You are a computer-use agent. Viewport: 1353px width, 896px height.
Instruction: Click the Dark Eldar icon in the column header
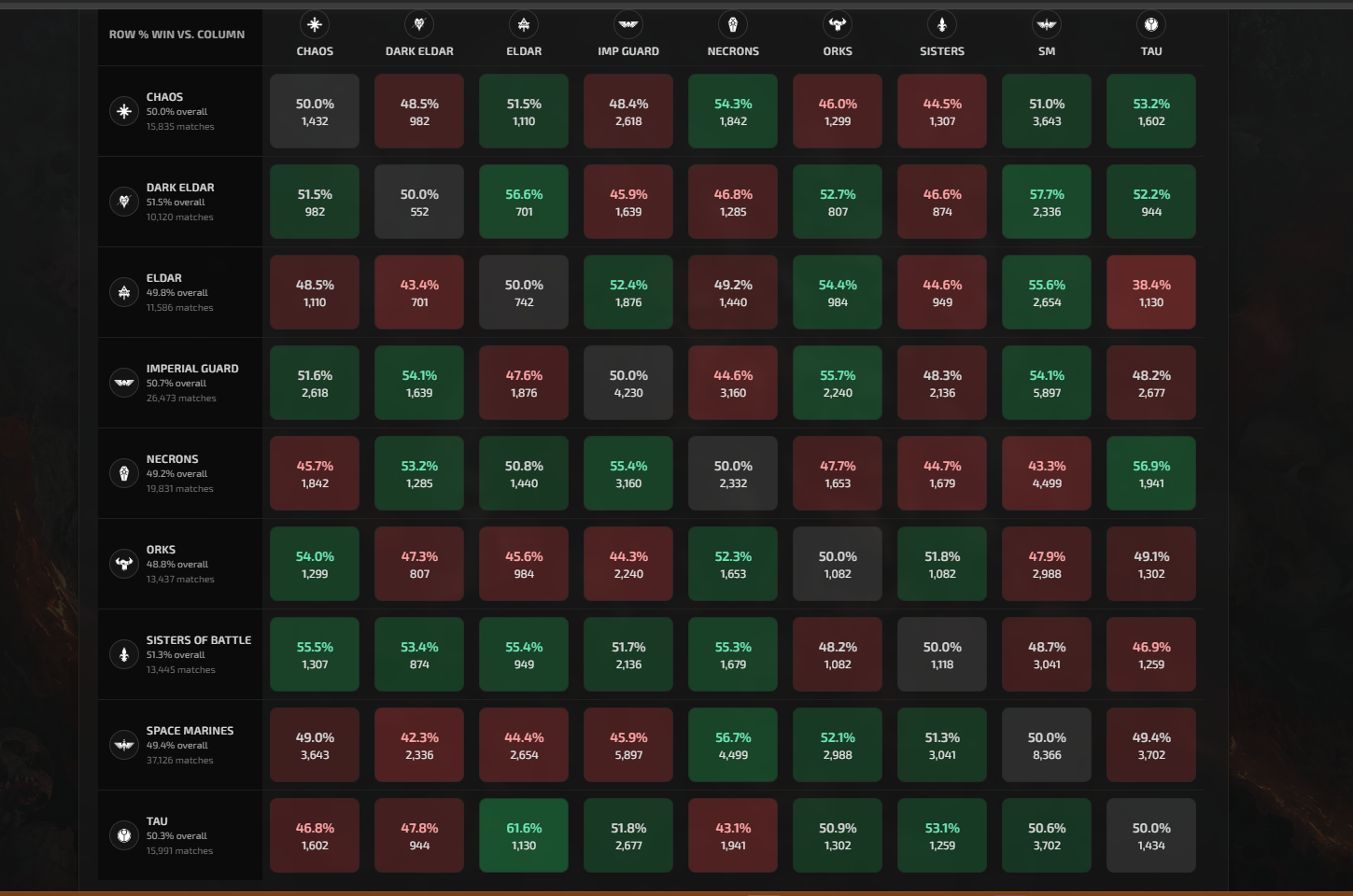click(419, 24)
